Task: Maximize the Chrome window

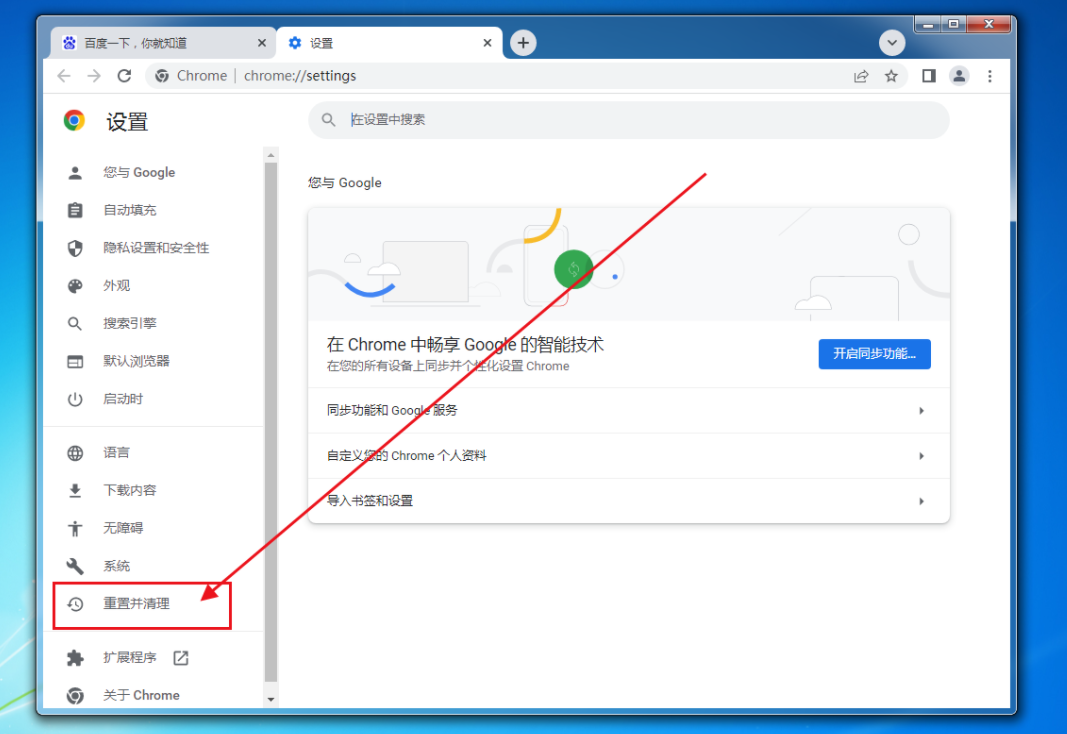Action: (953, 24)
